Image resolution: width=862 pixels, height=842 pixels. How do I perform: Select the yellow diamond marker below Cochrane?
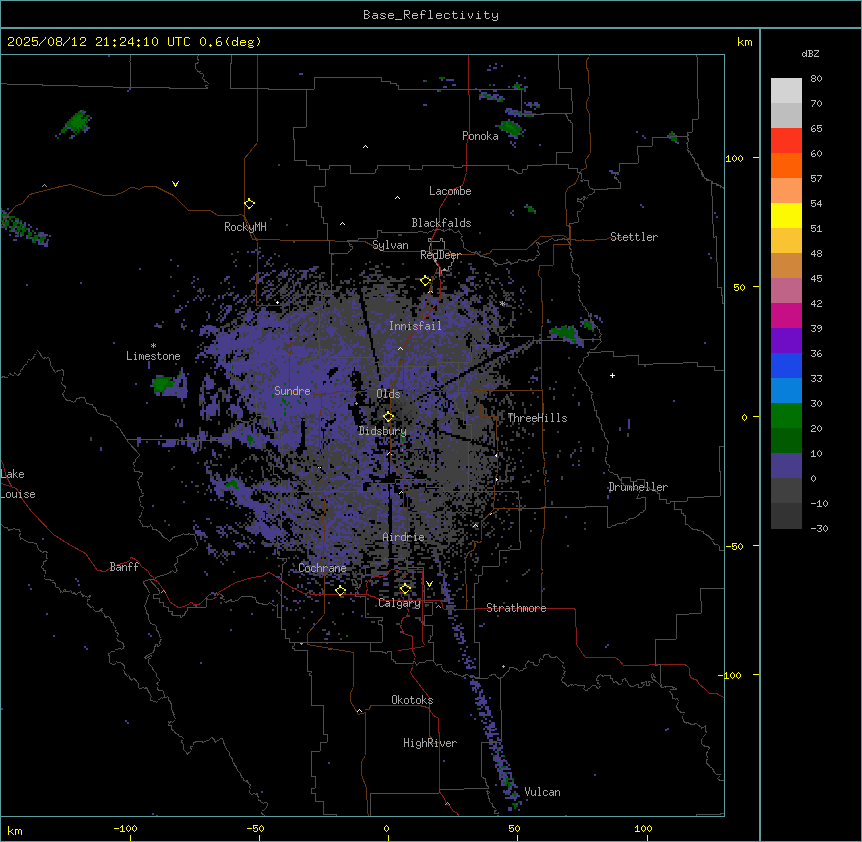pyautogui.click(x=340, y=591)
